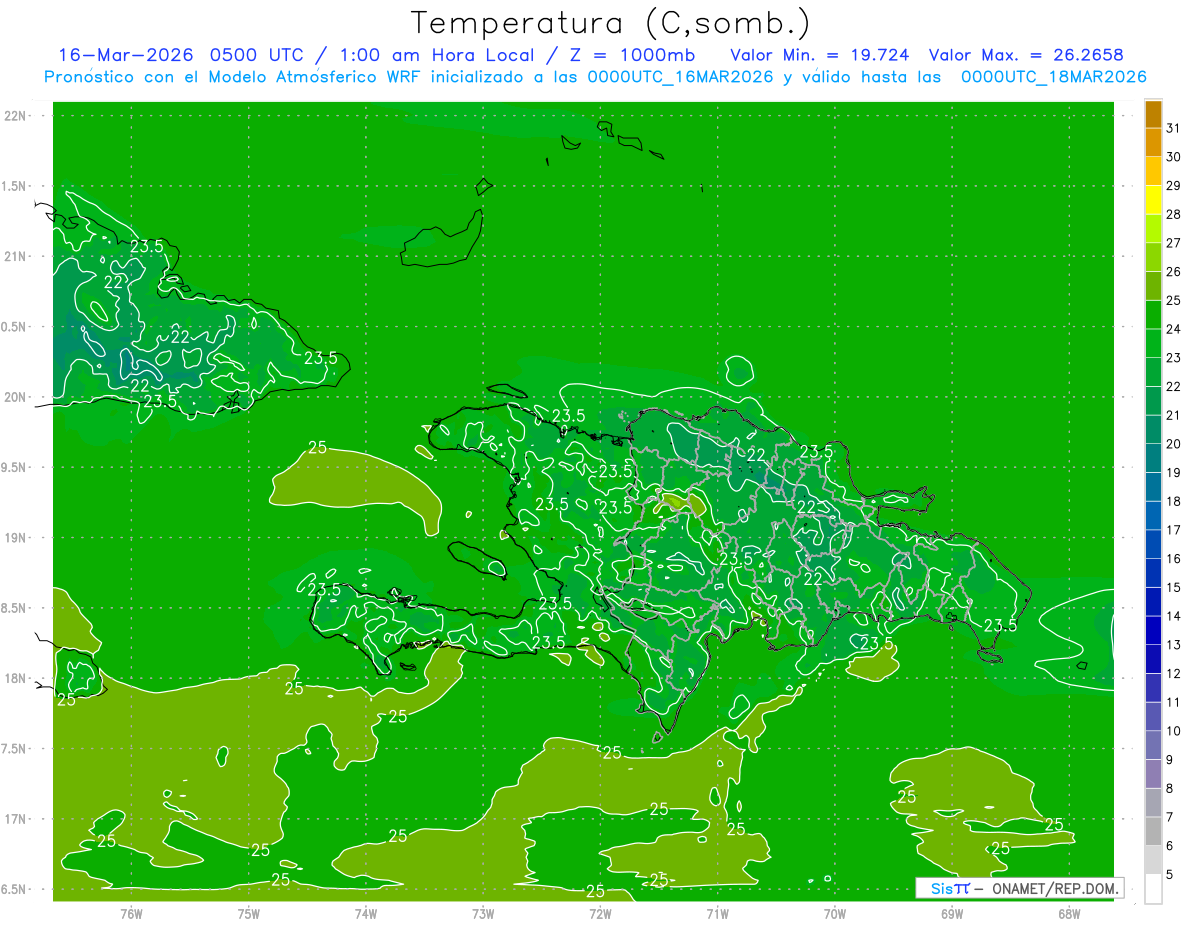Click the "21N" latitude axis label
The height and width of the screenshot is (927, 1200).
point(15,256)
